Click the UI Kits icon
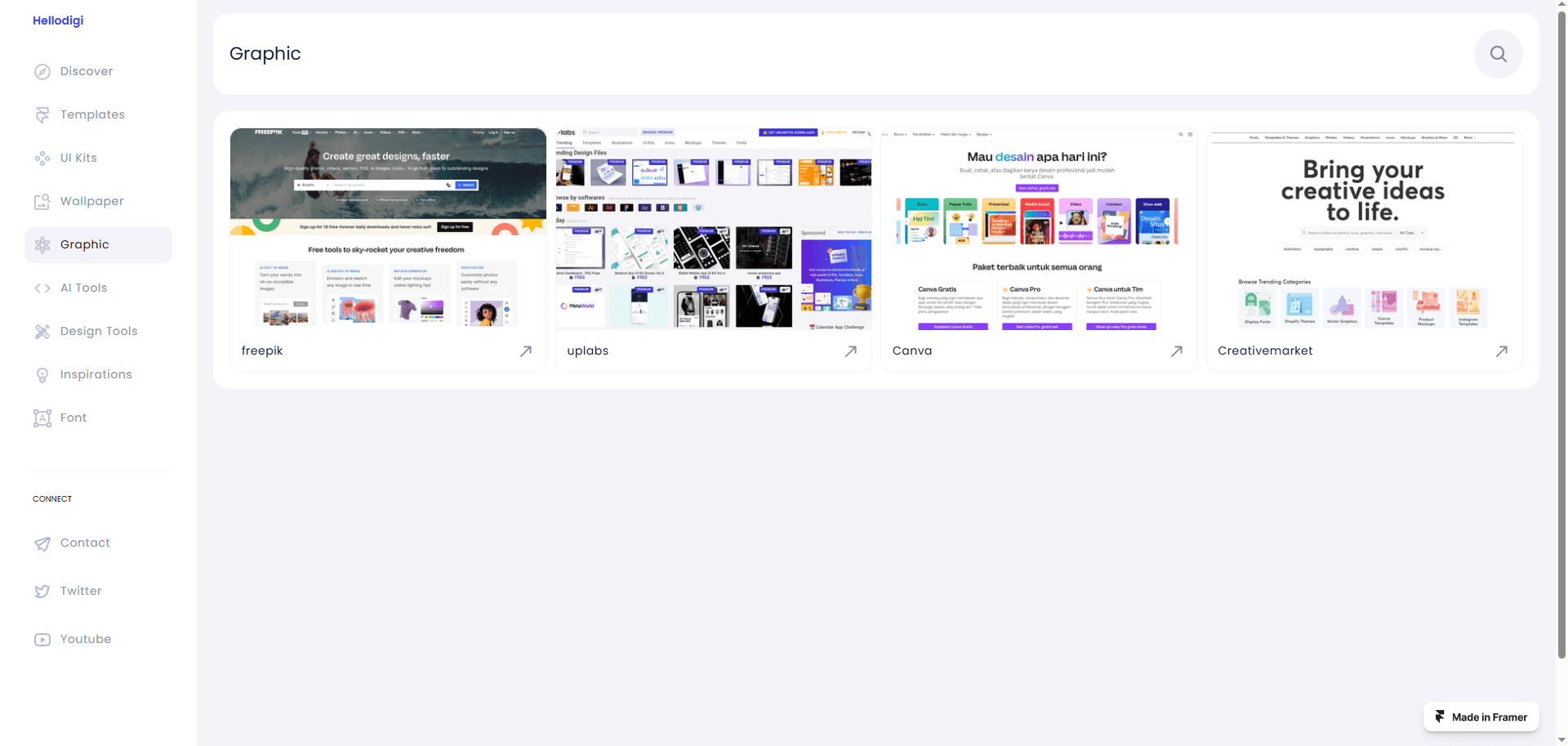 click(42, 158)
